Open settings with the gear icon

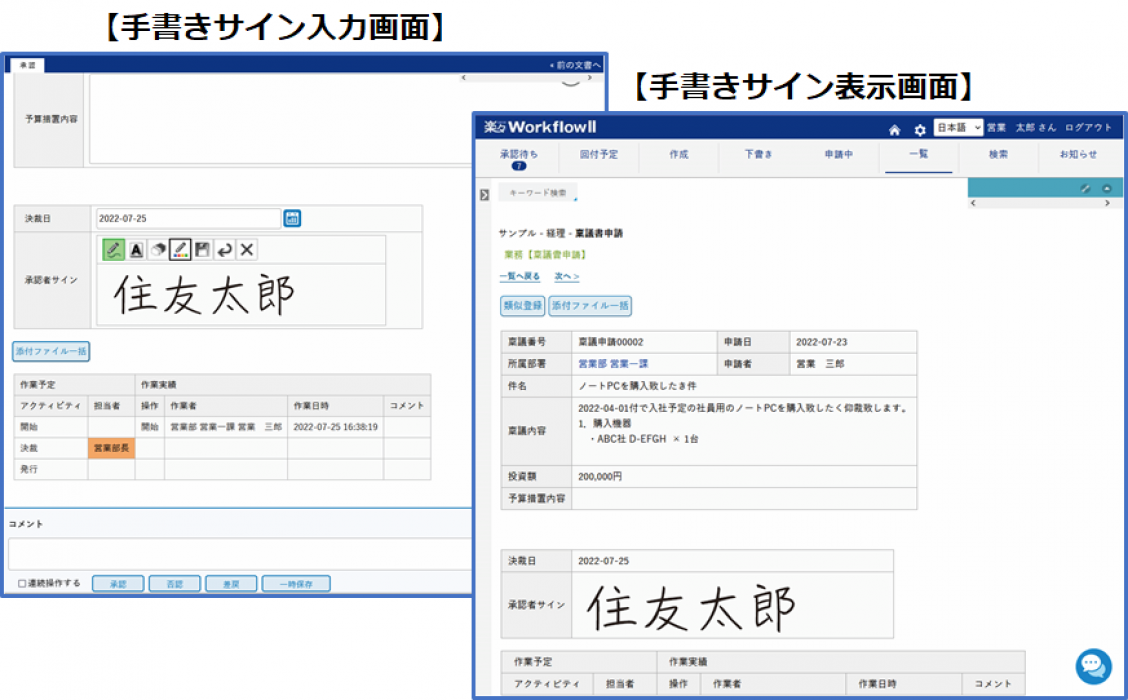pyautogui.click(x=919, y=129)
